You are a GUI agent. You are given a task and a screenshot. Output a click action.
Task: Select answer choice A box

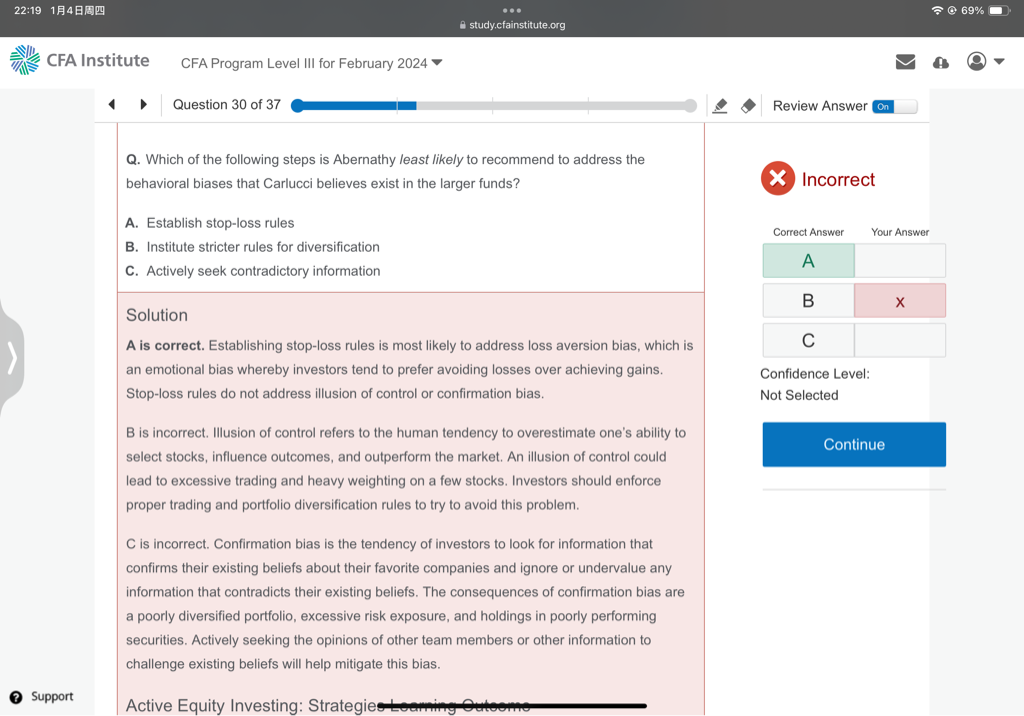[808, 261]
